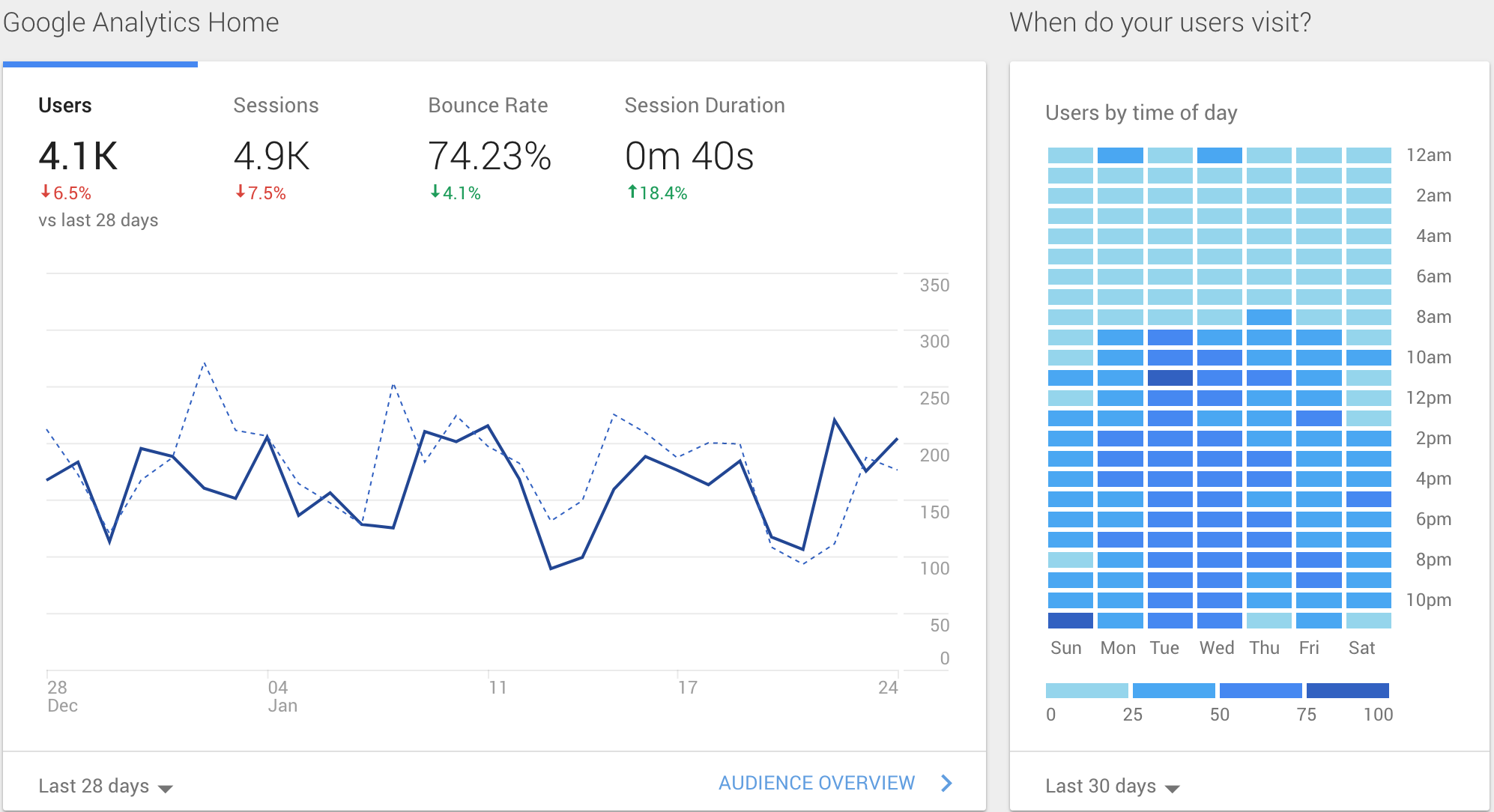Image resolution: width=1494 pixels, height=812 pixels.
Task: Select the Users metric tab
Action: coord(65,106)
